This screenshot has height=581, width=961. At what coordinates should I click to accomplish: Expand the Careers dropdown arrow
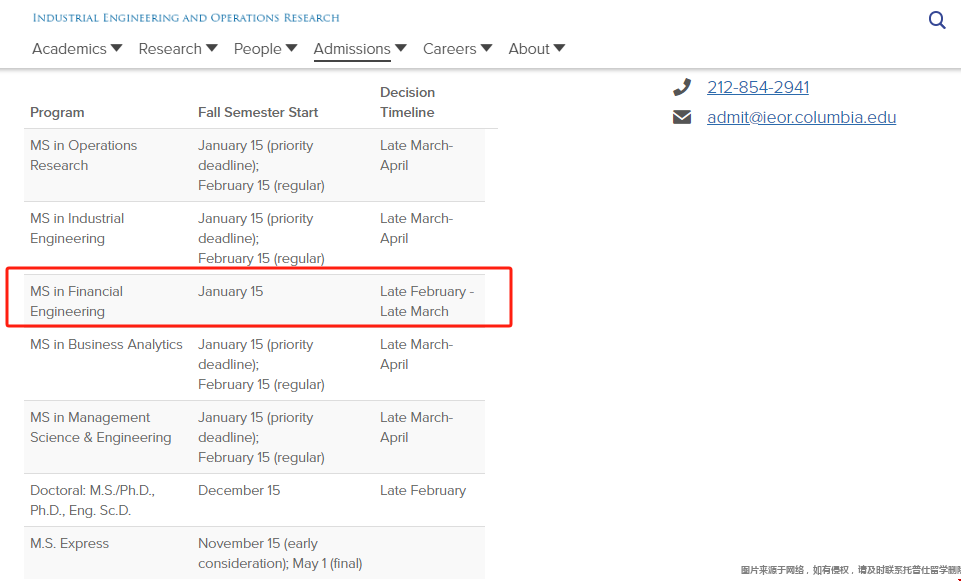486,48
